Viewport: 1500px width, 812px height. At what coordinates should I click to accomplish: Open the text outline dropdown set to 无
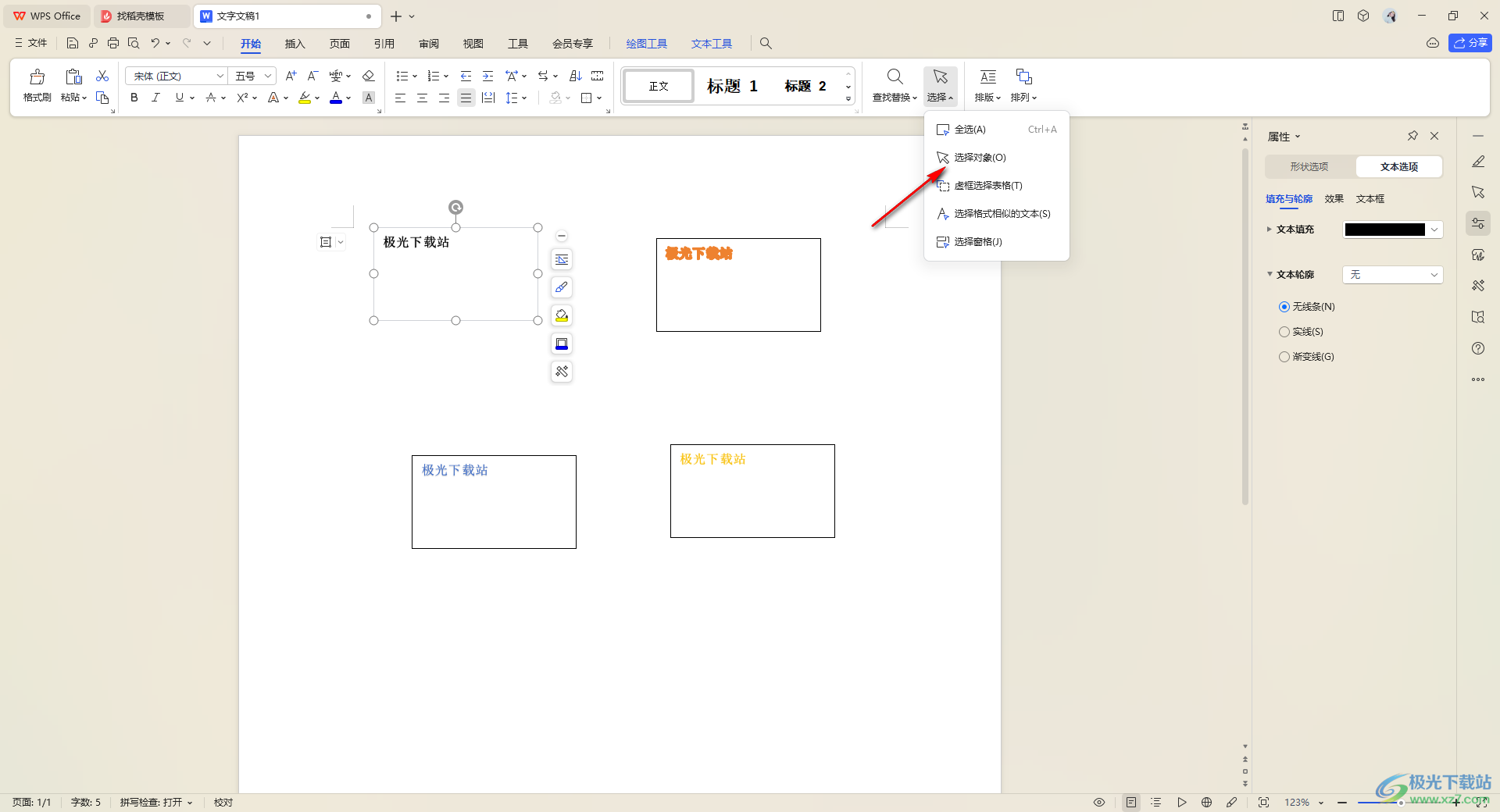point(1392,275)
